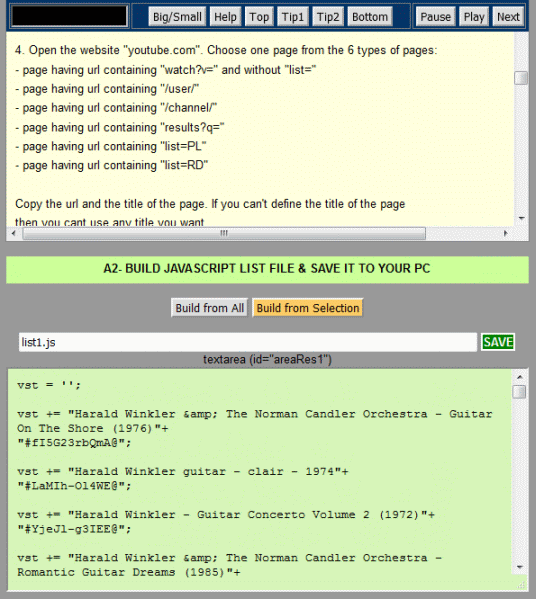Open the Help button
The height and width of the screenshot is (599, 536).
coord(225,17)
